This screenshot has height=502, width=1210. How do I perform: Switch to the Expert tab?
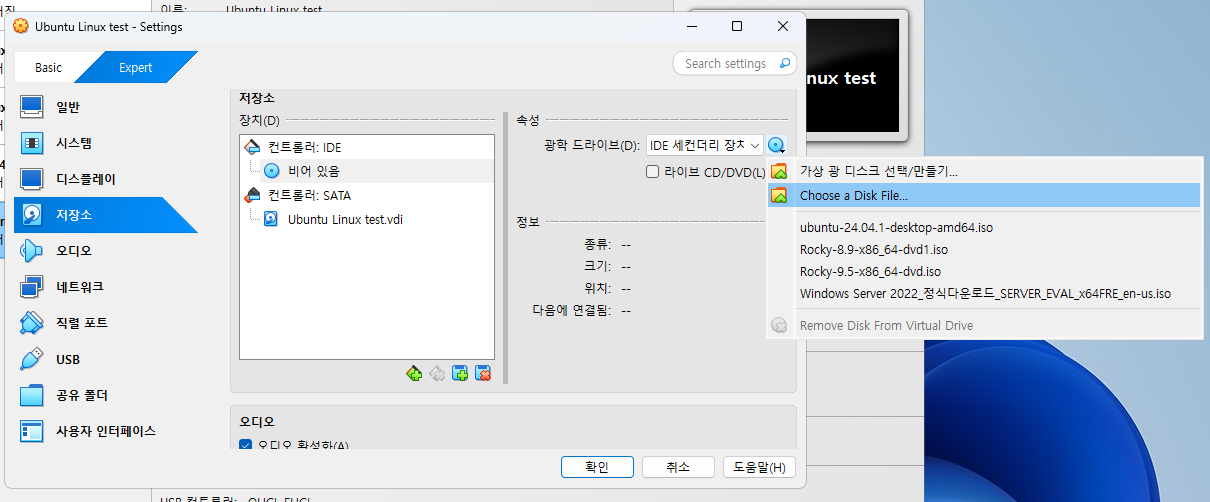pos(136,68)
